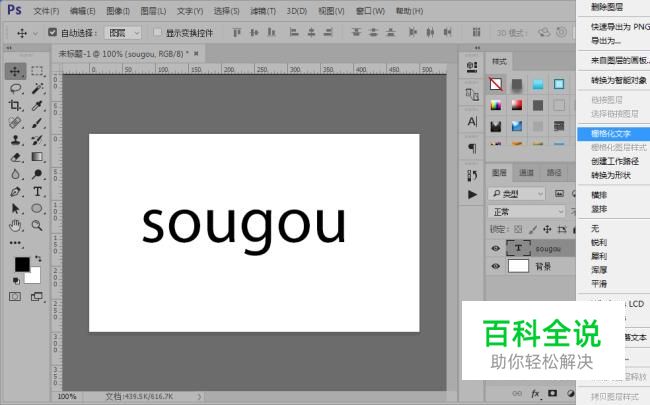This screenshot has width=650, height=405.
Task: Click the black foreground color swatch
Action: click(20, 262)
